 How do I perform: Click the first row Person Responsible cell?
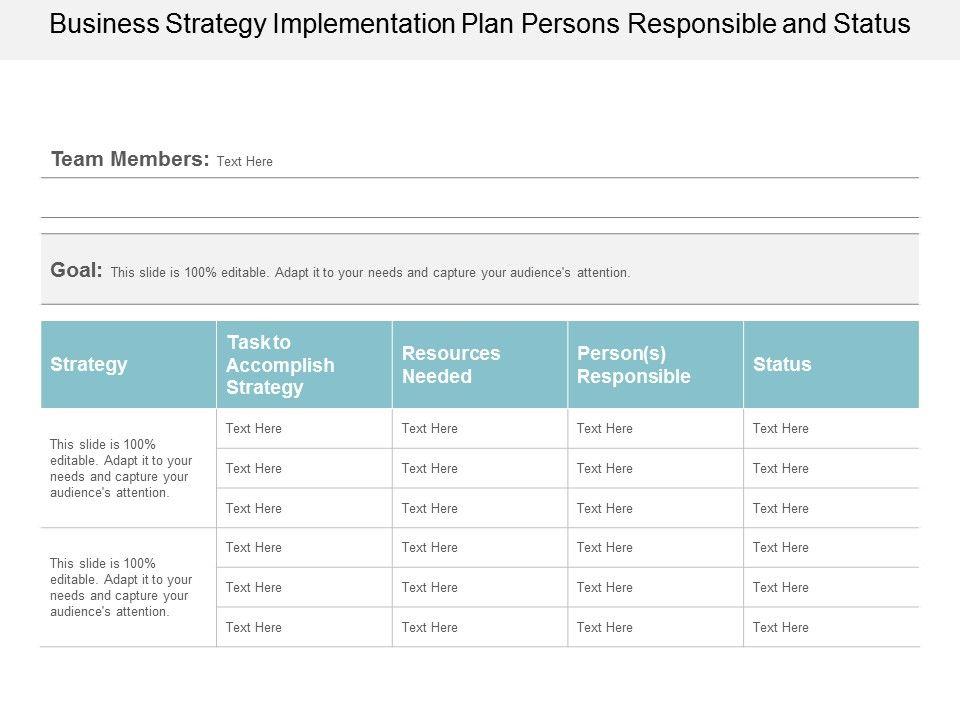pos(605,428)
